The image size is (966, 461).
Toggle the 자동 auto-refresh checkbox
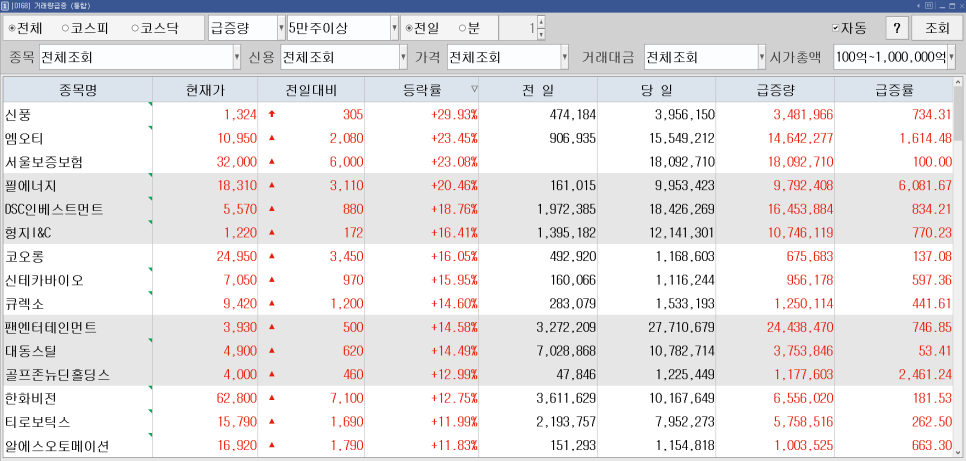coord(849,28)
